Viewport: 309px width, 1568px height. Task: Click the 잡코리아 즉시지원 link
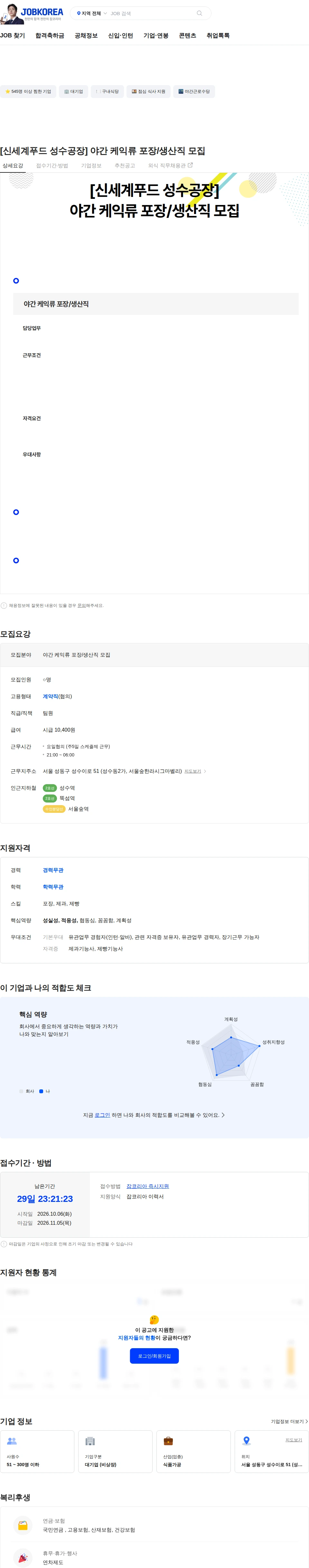148,1186
